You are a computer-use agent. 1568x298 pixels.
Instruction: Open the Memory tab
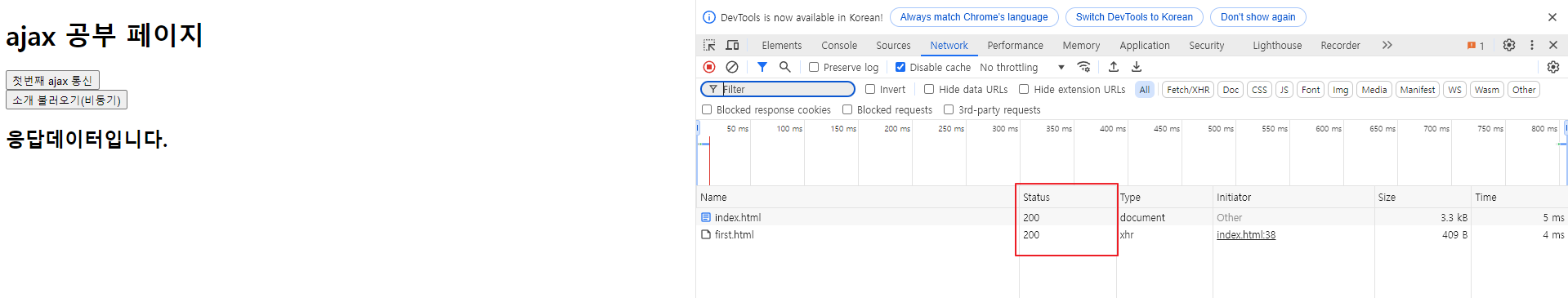(1080, 46)
